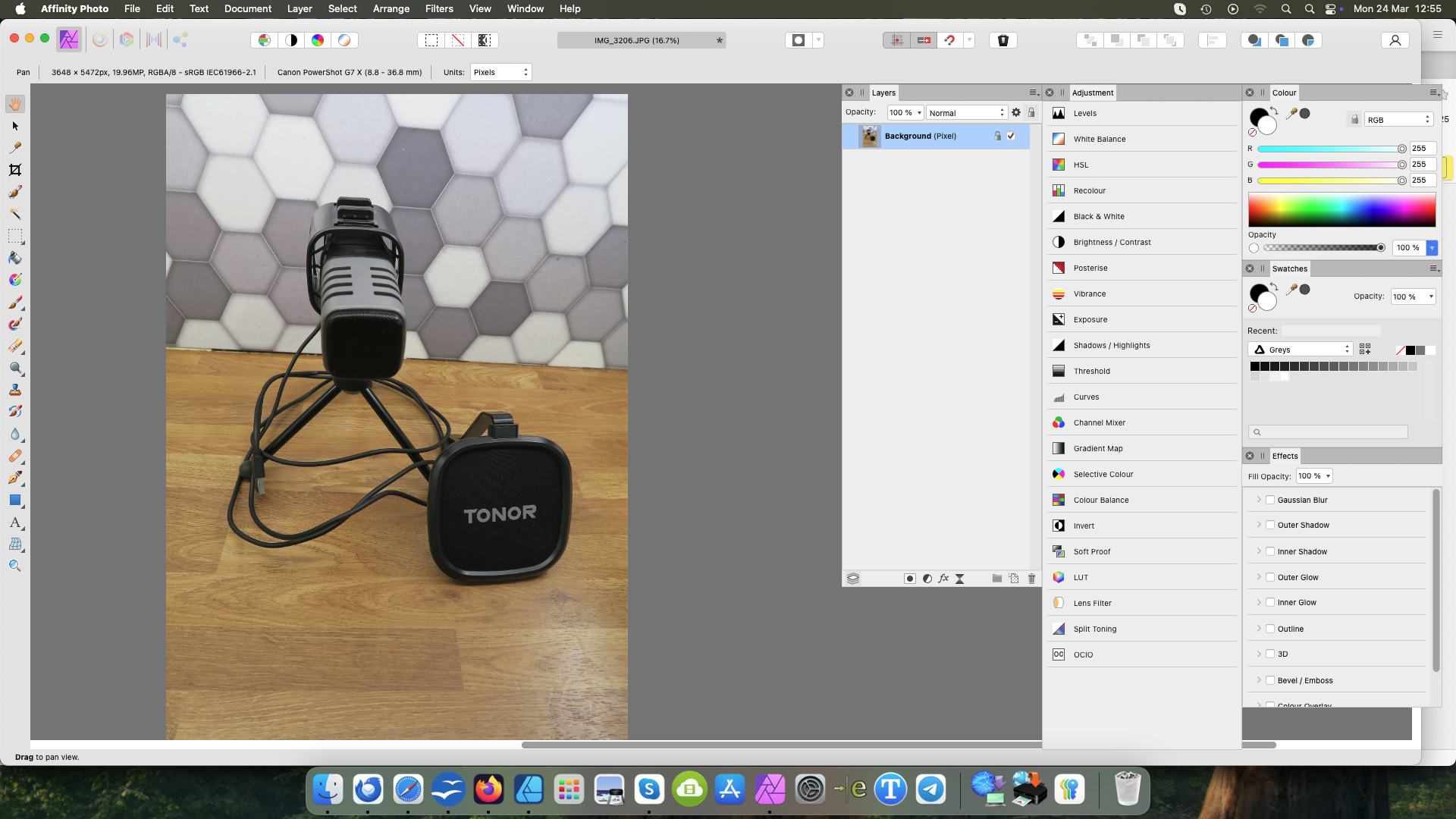Click the Swatches search field

pos(1328,432)
